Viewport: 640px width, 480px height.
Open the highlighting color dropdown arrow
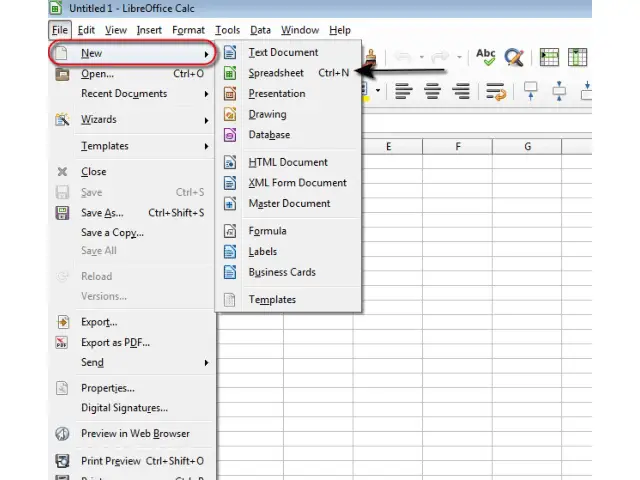(378, 91)
